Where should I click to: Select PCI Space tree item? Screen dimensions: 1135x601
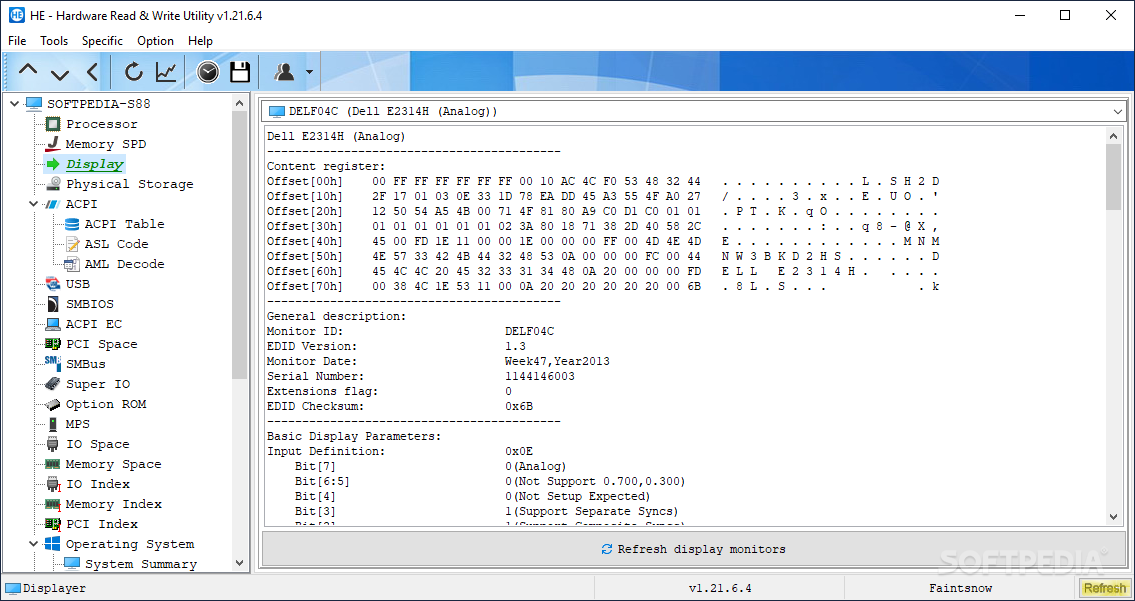point(101,344)
